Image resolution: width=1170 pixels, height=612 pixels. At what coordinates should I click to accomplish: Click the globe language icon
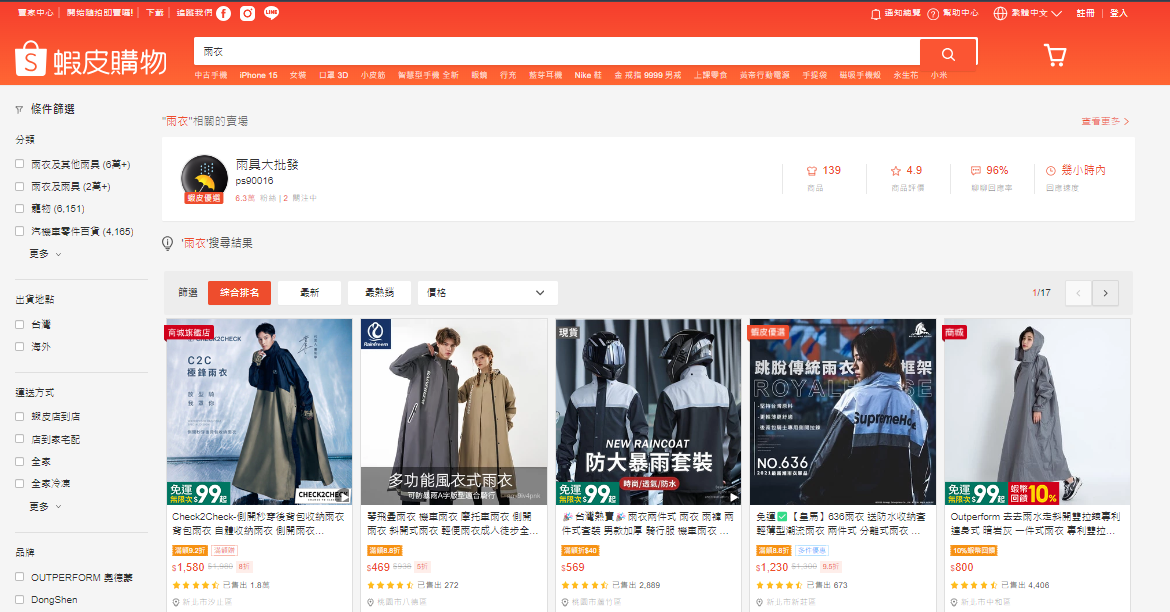point(1000,13)
